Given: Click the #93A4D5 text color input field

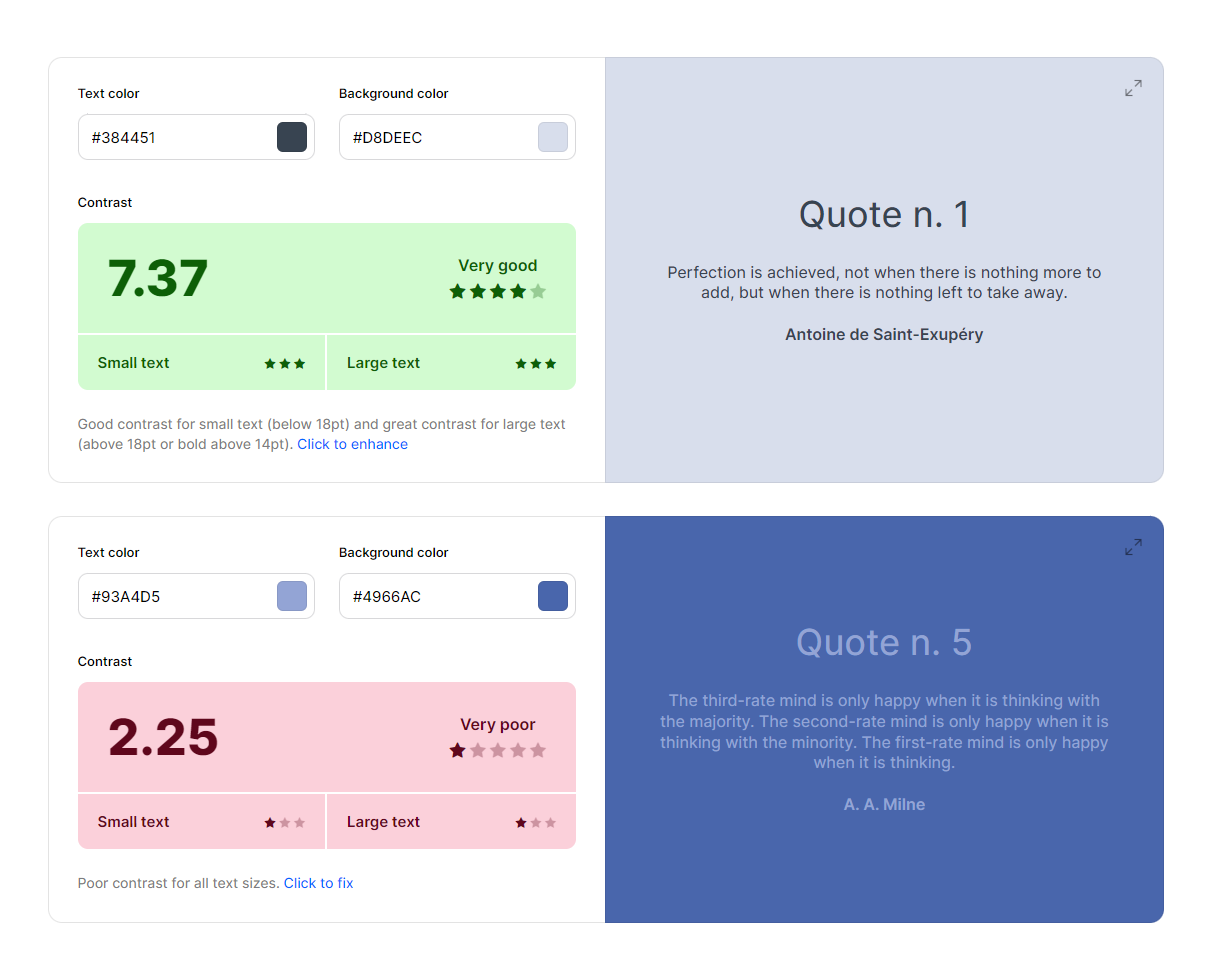Looking at the screenshot, I should point(196,596).
